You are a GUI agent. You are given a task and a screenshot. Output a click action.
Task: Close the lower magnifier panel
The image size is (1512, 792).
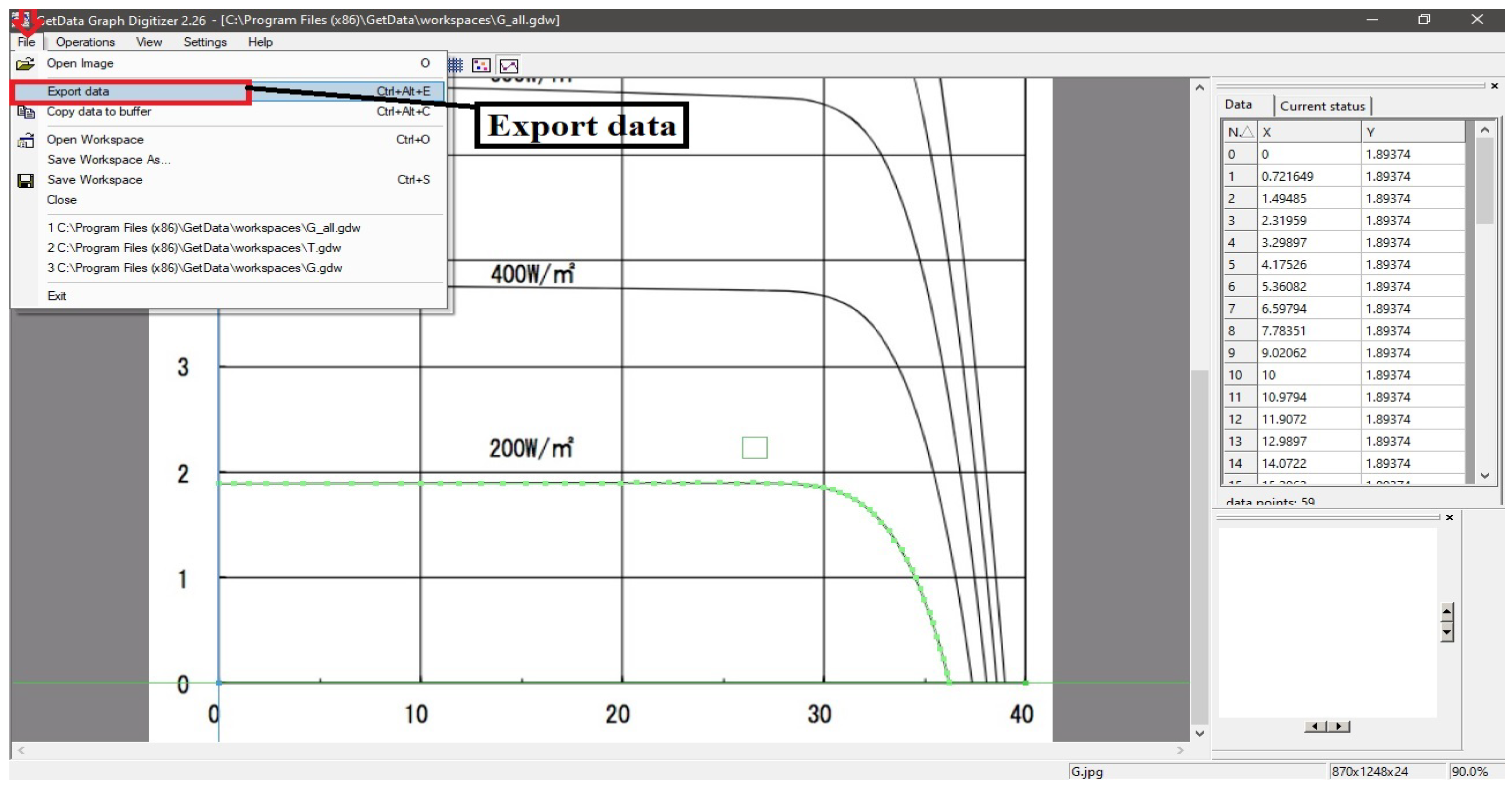tap(1449, 517)
